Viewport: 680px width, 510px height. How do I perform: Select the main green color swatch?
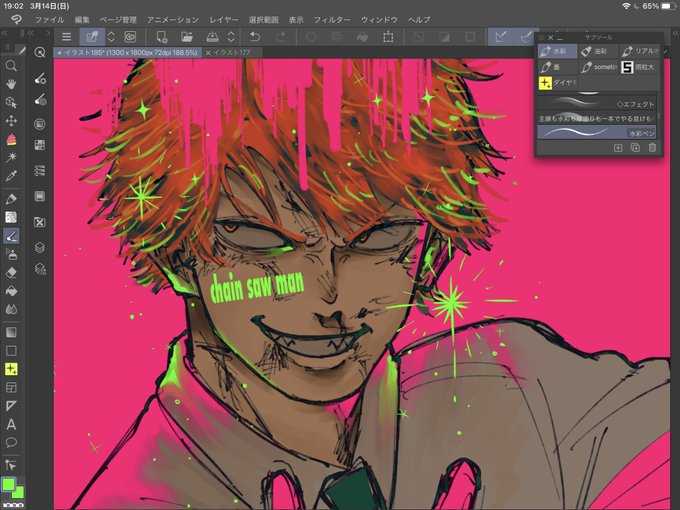[x=8, y=484]
